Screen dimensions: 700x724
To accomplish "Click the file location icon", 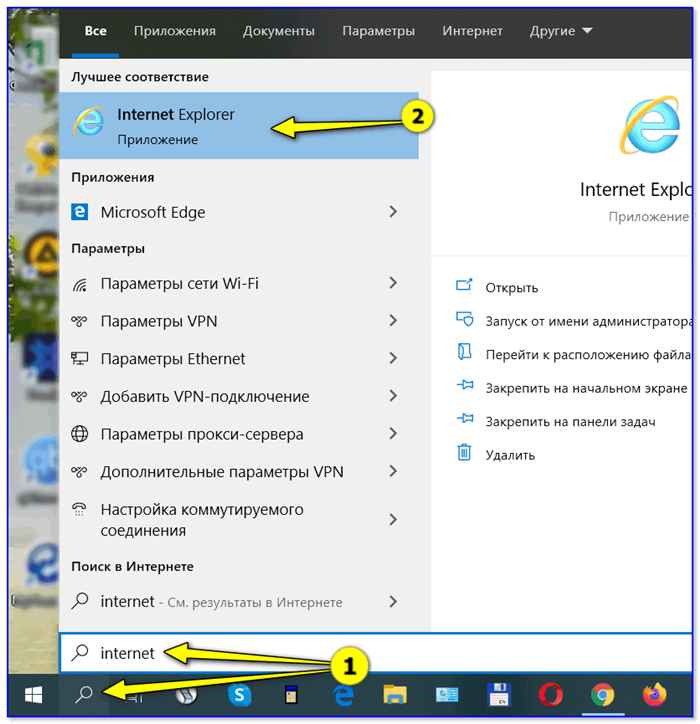I will point(464,352).
